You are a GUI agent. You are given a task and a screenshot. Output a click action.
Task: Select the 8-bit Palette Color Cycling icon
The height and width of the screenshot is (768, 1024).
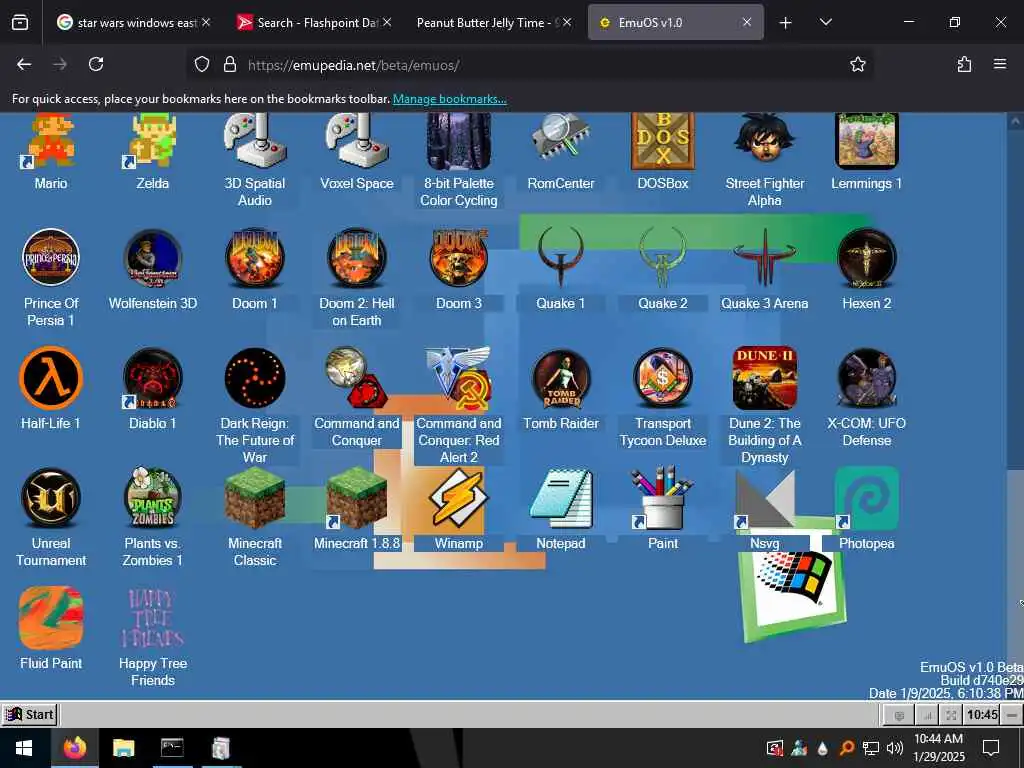pos(458,140)
